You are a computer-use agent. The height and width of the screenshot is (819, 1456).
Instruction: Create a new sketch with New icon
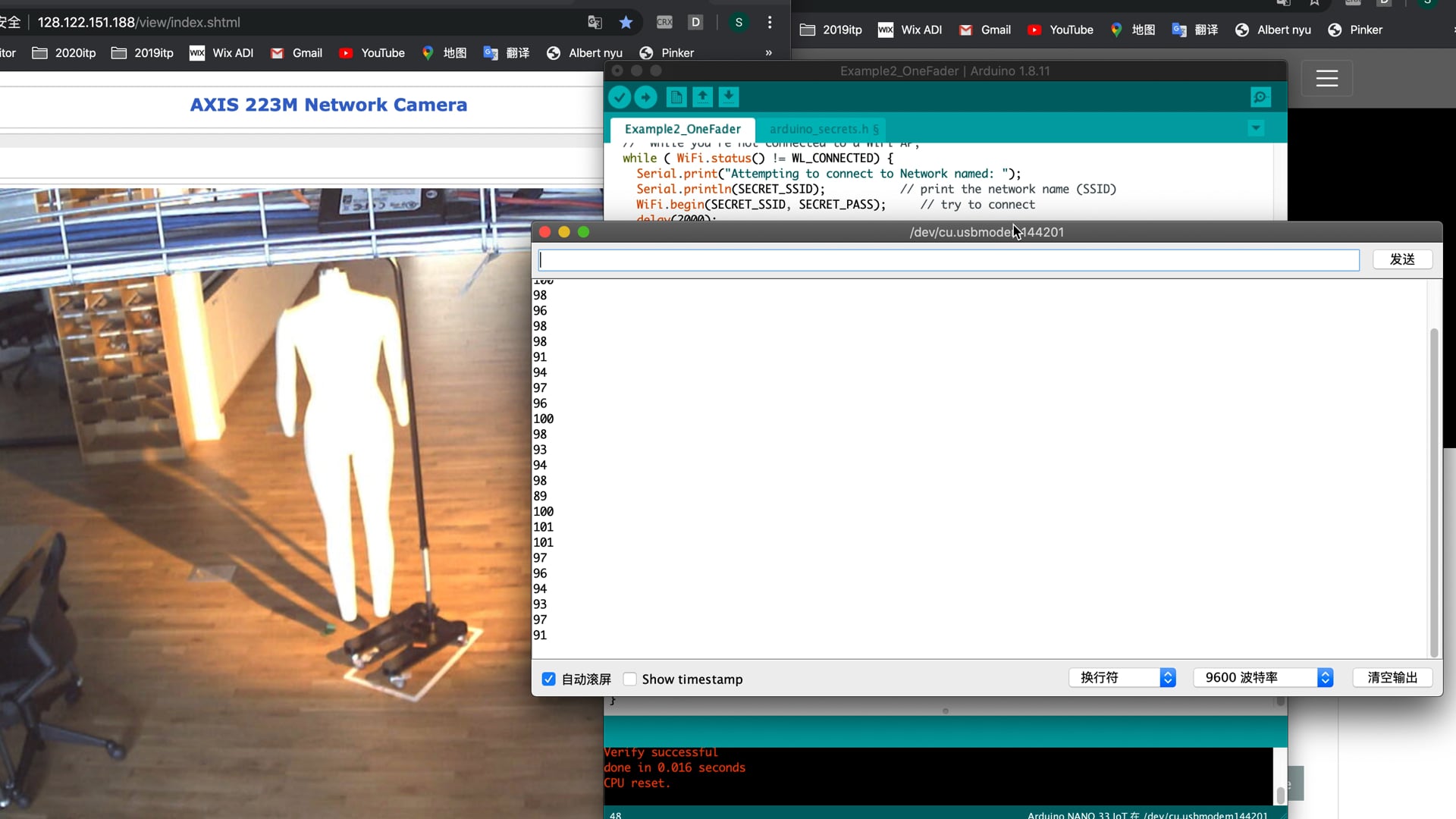point(676,97)
